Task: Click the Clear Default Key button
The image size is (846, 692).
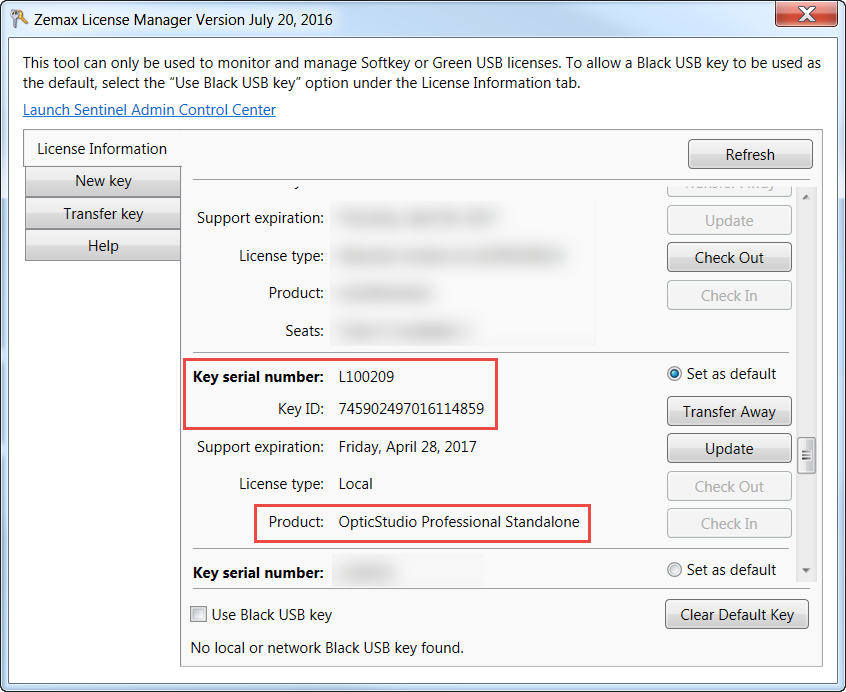Action: click(x=736, y=614)
